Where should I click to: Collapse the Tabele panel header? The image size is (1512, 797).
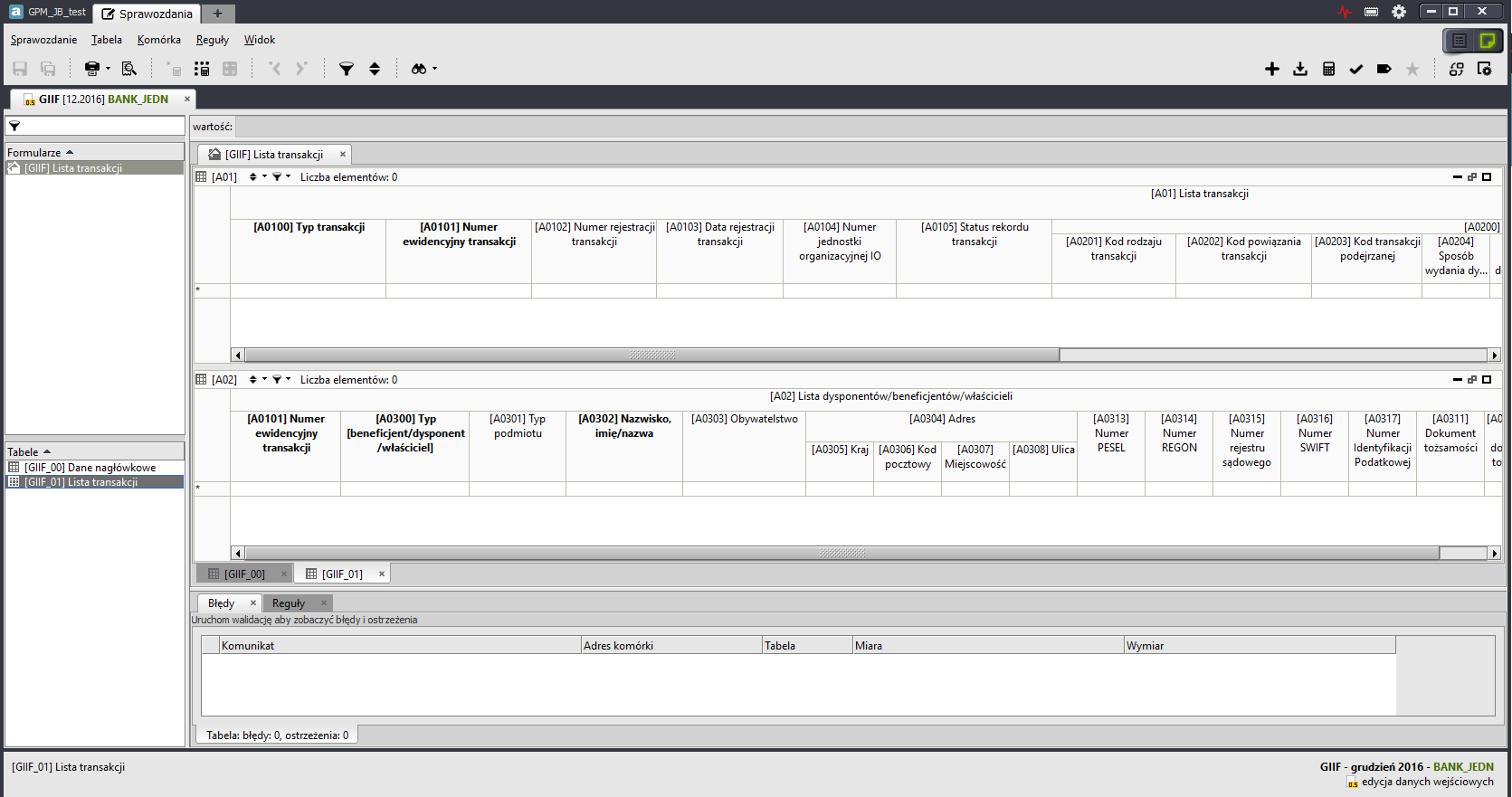94,451
